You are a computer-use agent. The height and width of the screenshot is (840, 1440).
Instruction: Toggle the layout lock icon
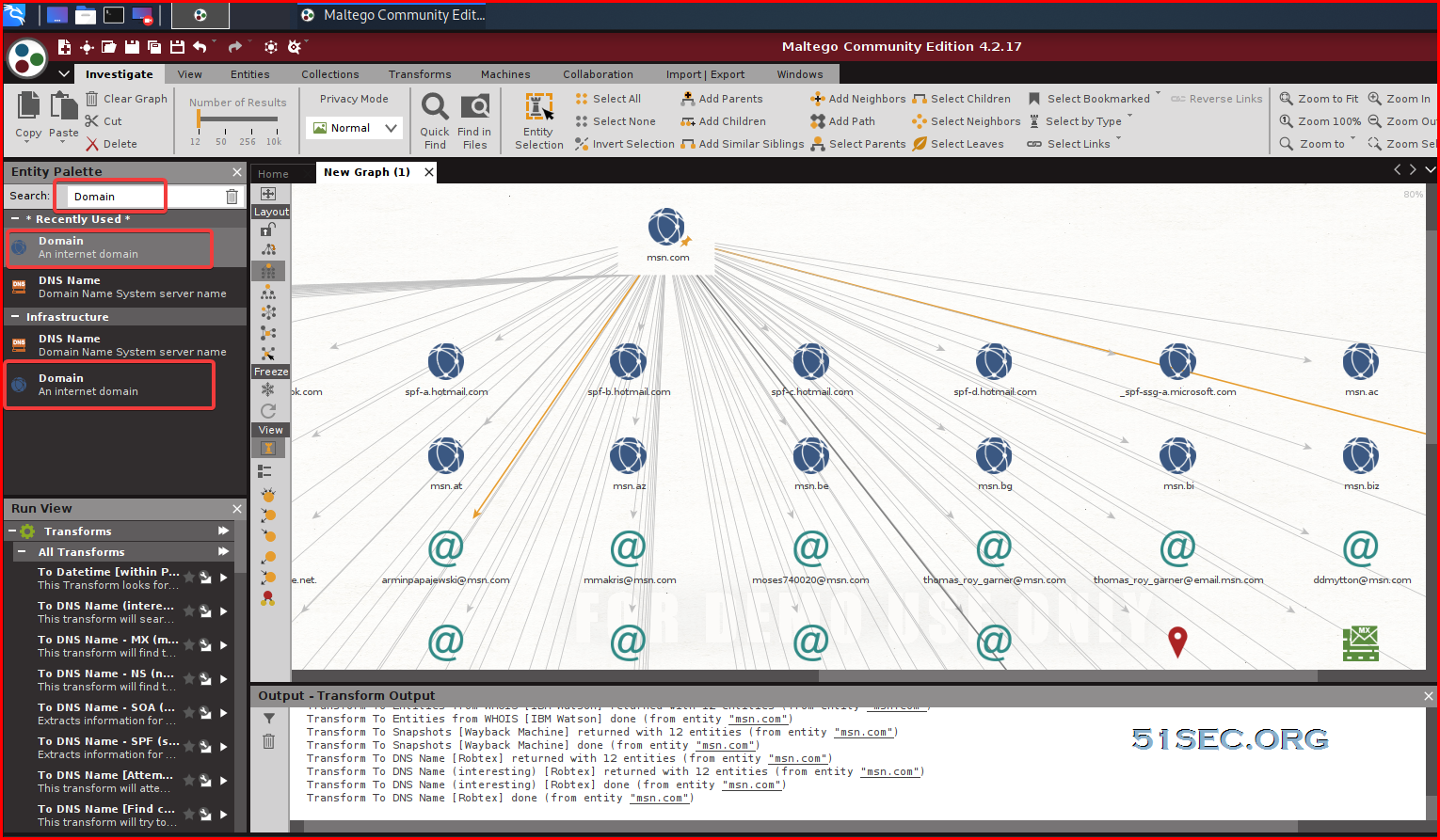coord(268,229)
